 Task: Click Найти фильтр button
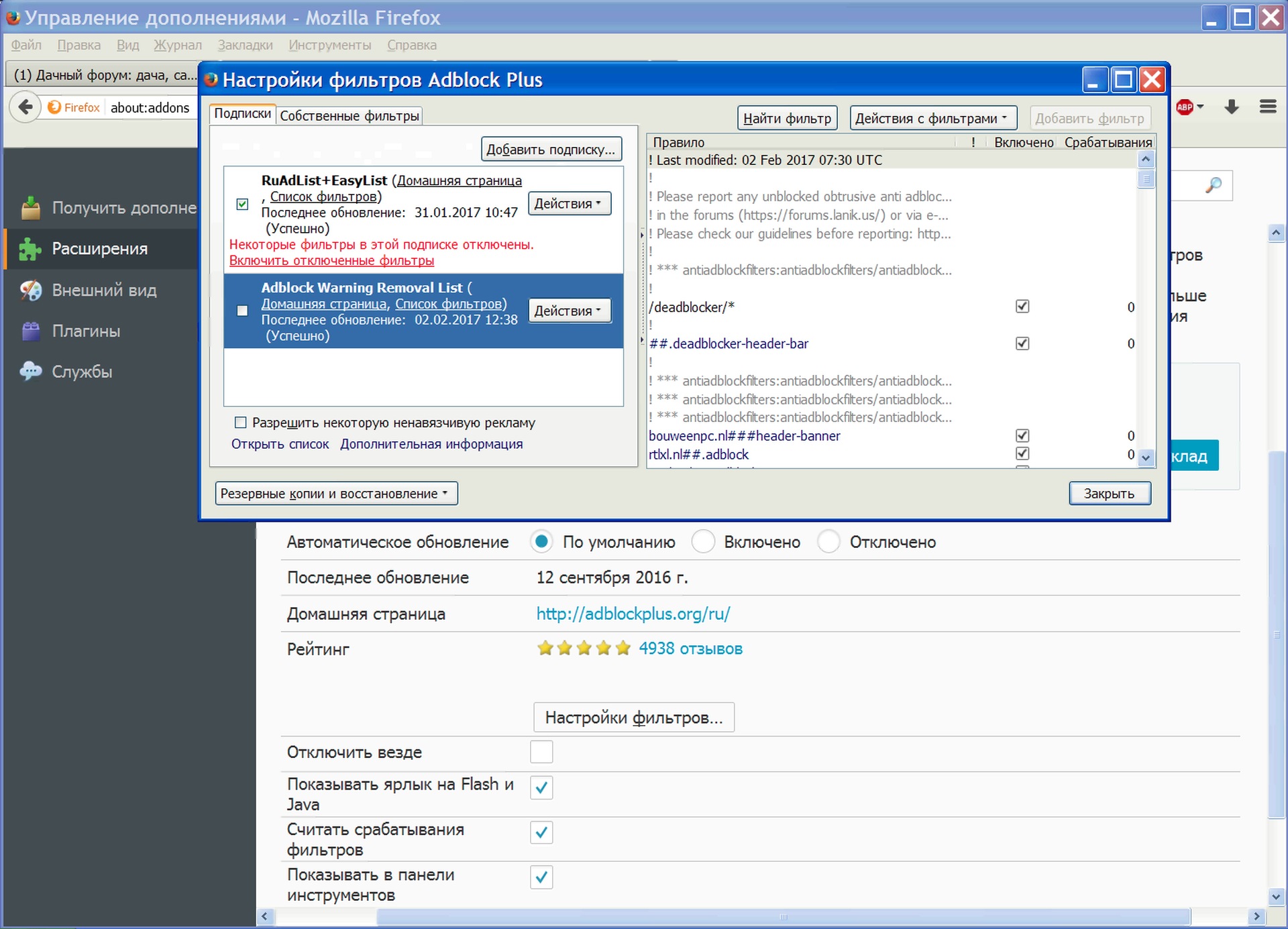click(787, 118)
